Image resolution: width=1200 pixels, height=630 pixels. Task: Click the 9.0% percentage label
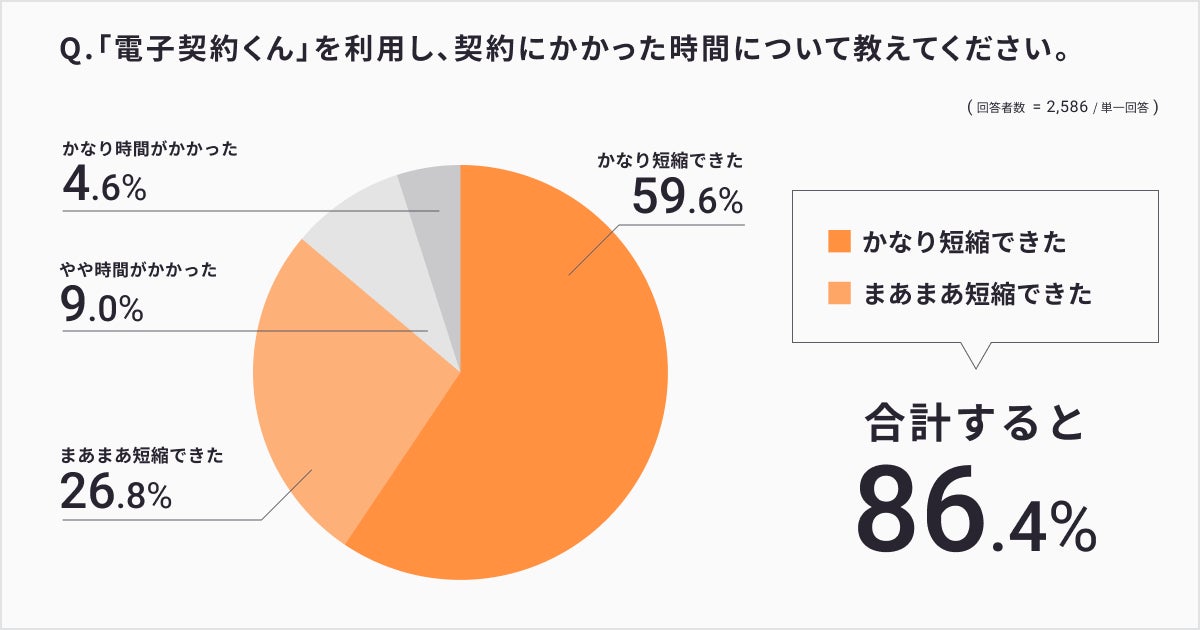[103, 306]
